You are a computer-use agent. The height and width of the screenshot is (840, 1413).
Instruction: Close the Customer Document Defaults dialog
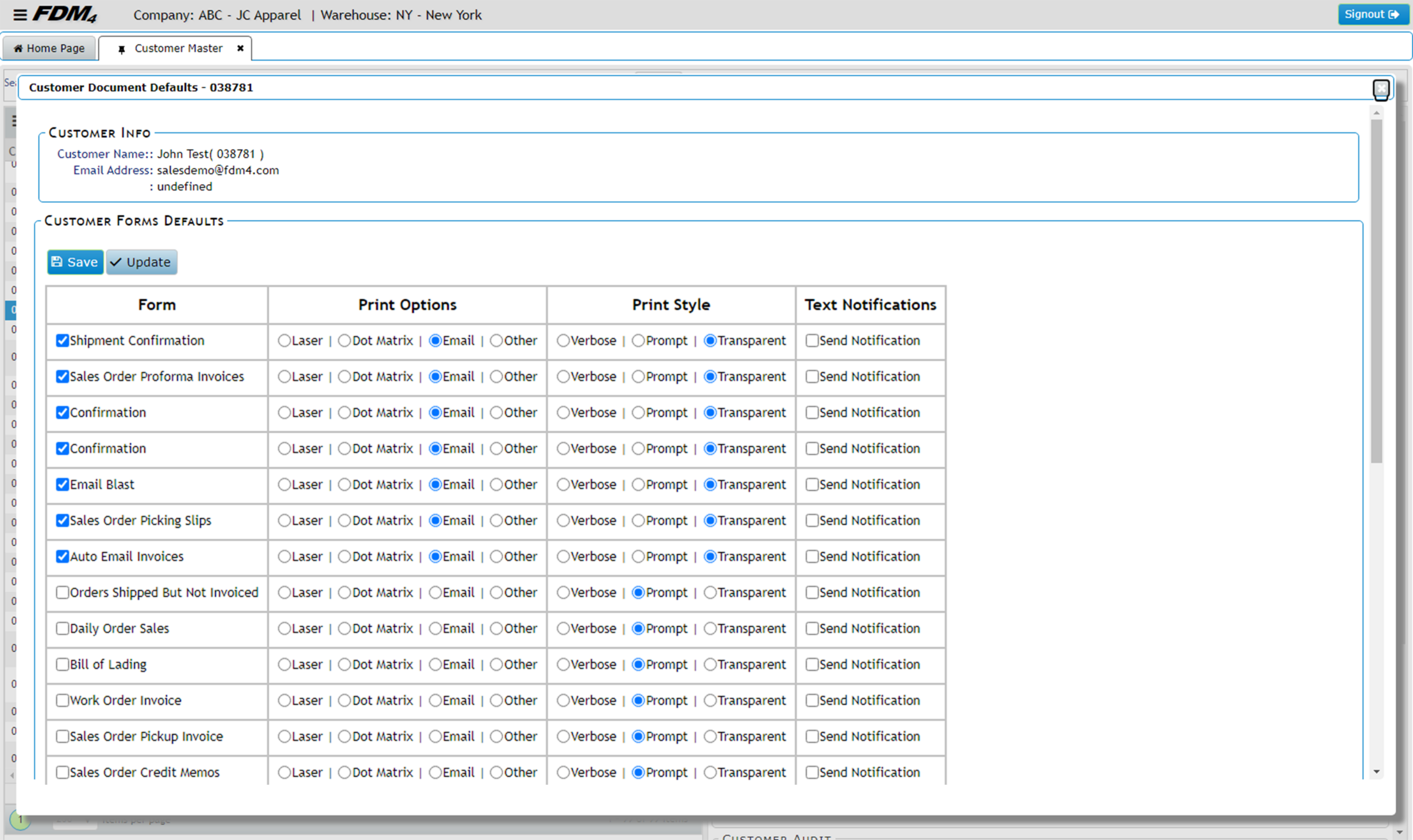1382,88
